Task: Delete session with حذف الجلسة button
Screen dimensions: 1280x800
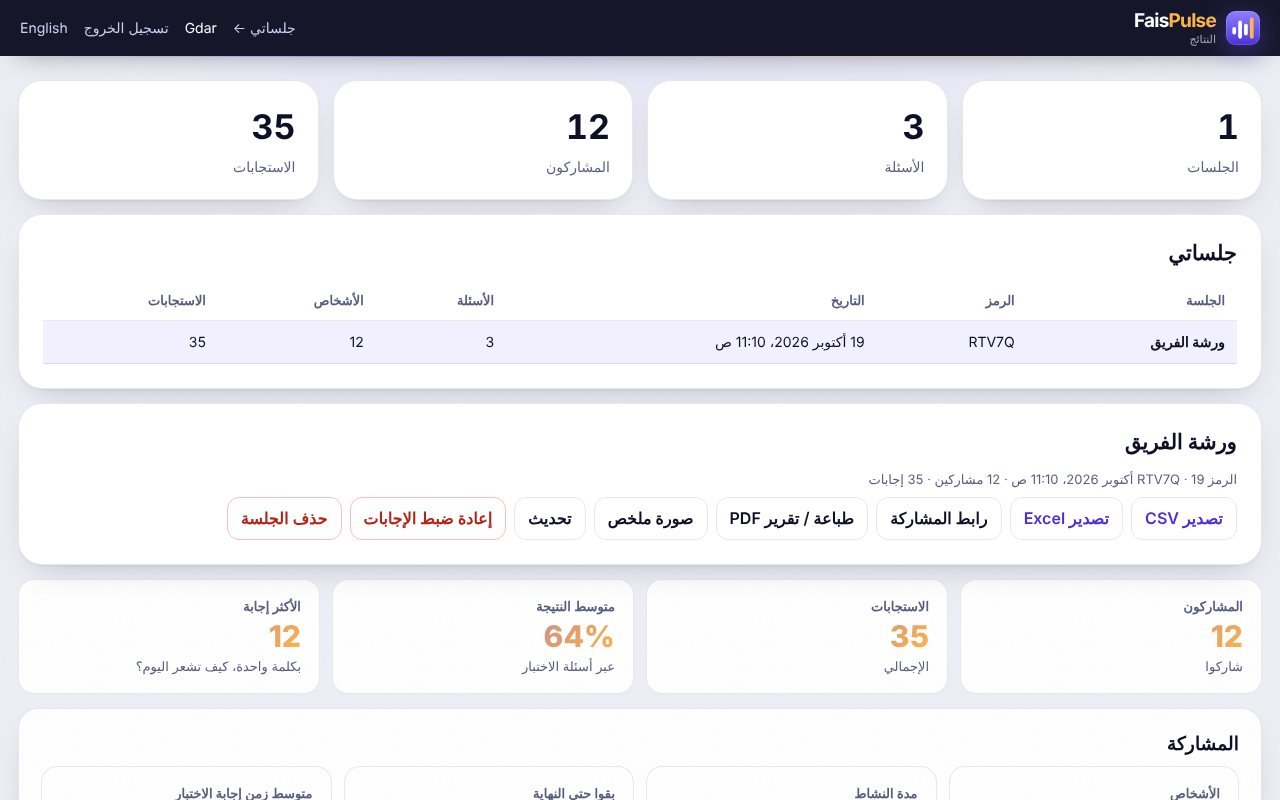Action: point(285,518)
